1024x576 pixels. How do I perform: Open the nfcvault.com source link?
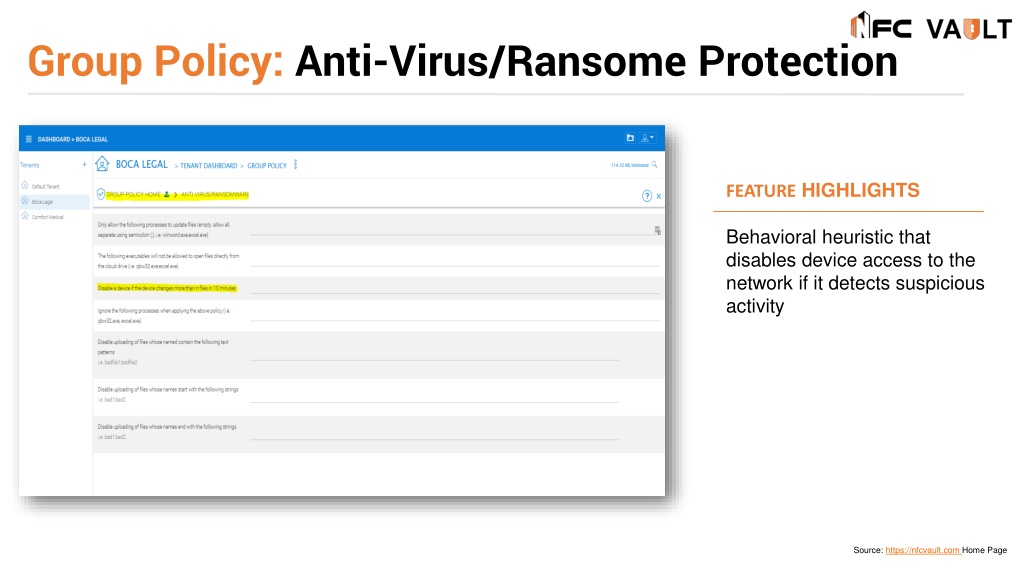pyautogui.click(x=922, y=551)
